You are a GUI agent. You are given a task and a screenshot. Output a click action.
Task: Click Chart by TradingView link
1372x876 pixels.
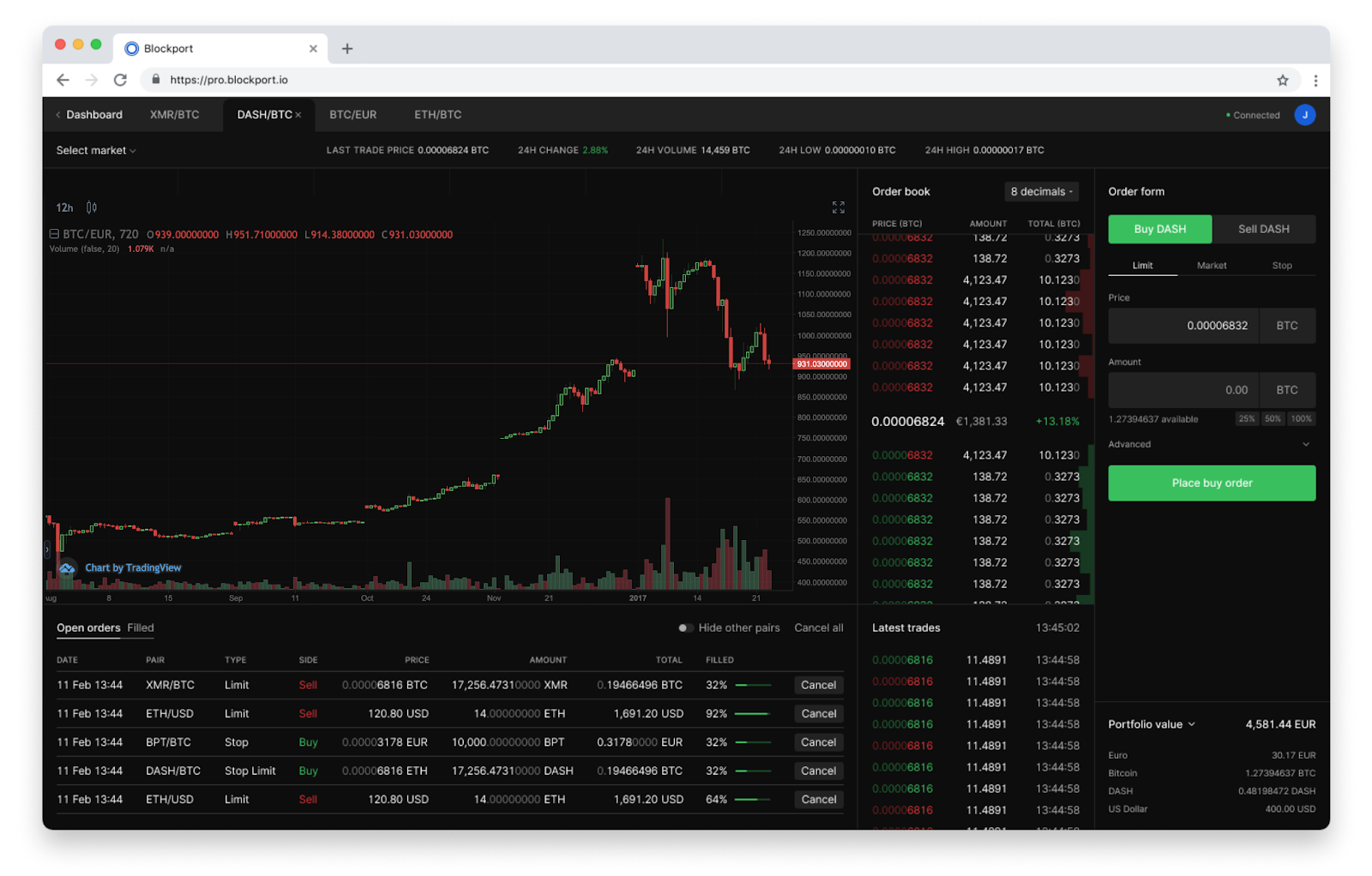coord(133,567)
